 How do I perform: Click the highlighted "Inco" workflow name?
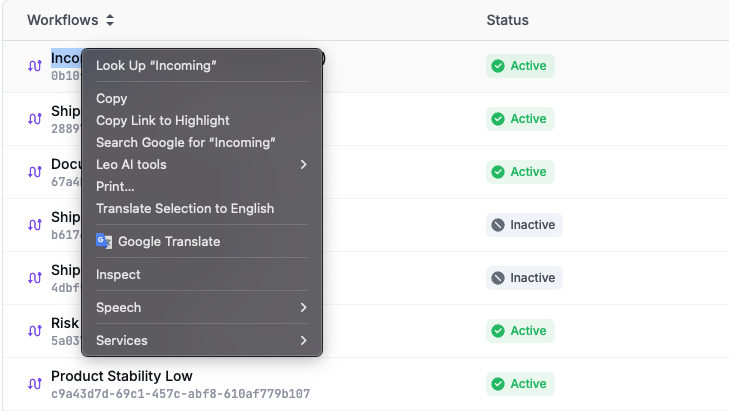[x=66, y=58]
